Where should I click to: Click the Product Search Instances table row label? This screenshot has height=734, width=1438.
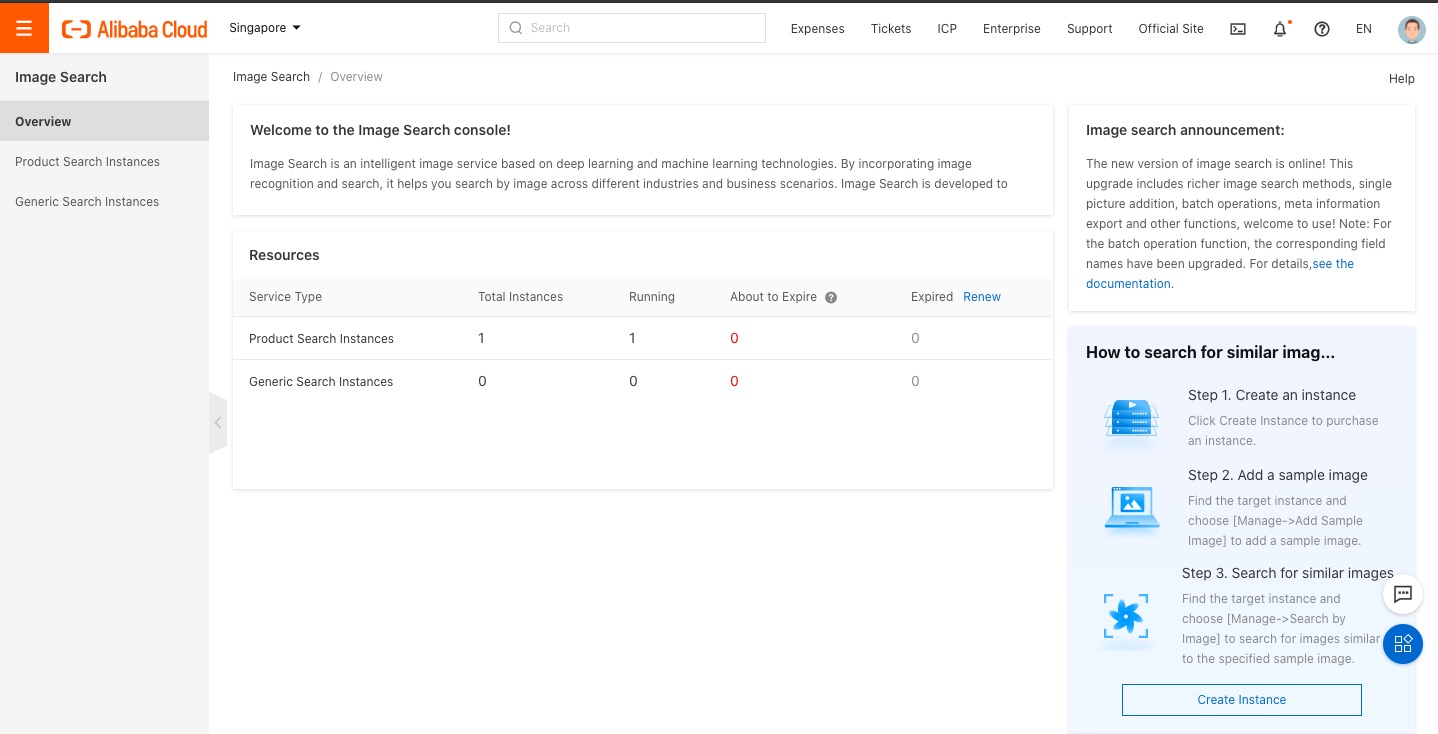tap(321, 339)
